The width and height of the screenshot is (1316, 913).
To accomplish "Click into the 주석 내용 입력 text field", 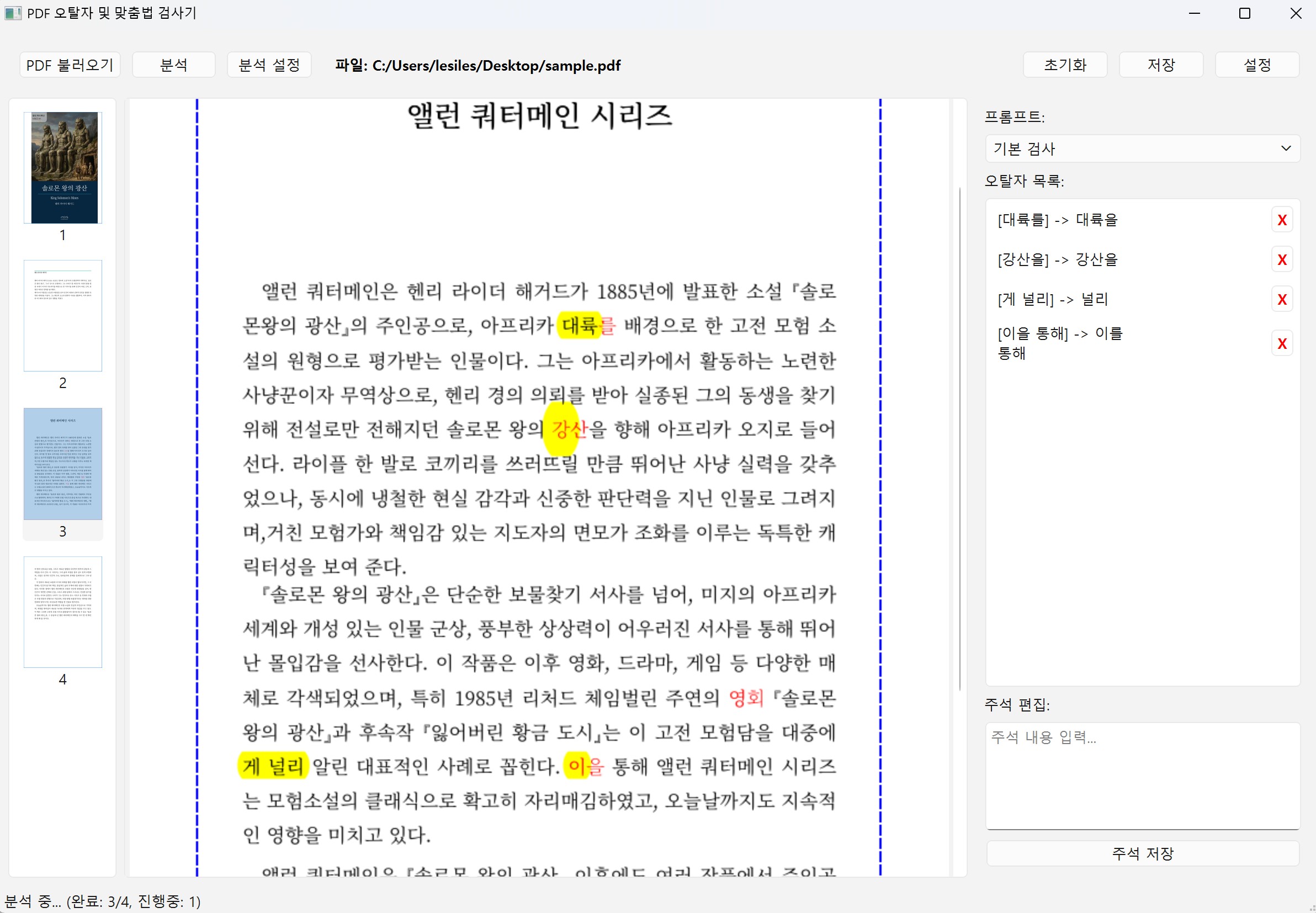I will 1142,775.
